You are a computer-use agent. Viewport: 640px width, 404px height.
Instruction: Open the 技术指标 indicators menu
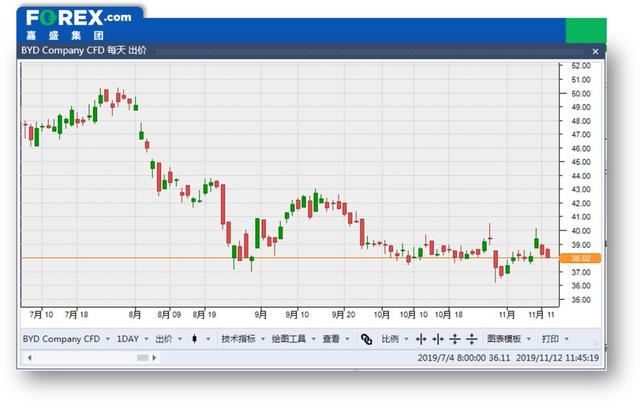coord(243,339)
